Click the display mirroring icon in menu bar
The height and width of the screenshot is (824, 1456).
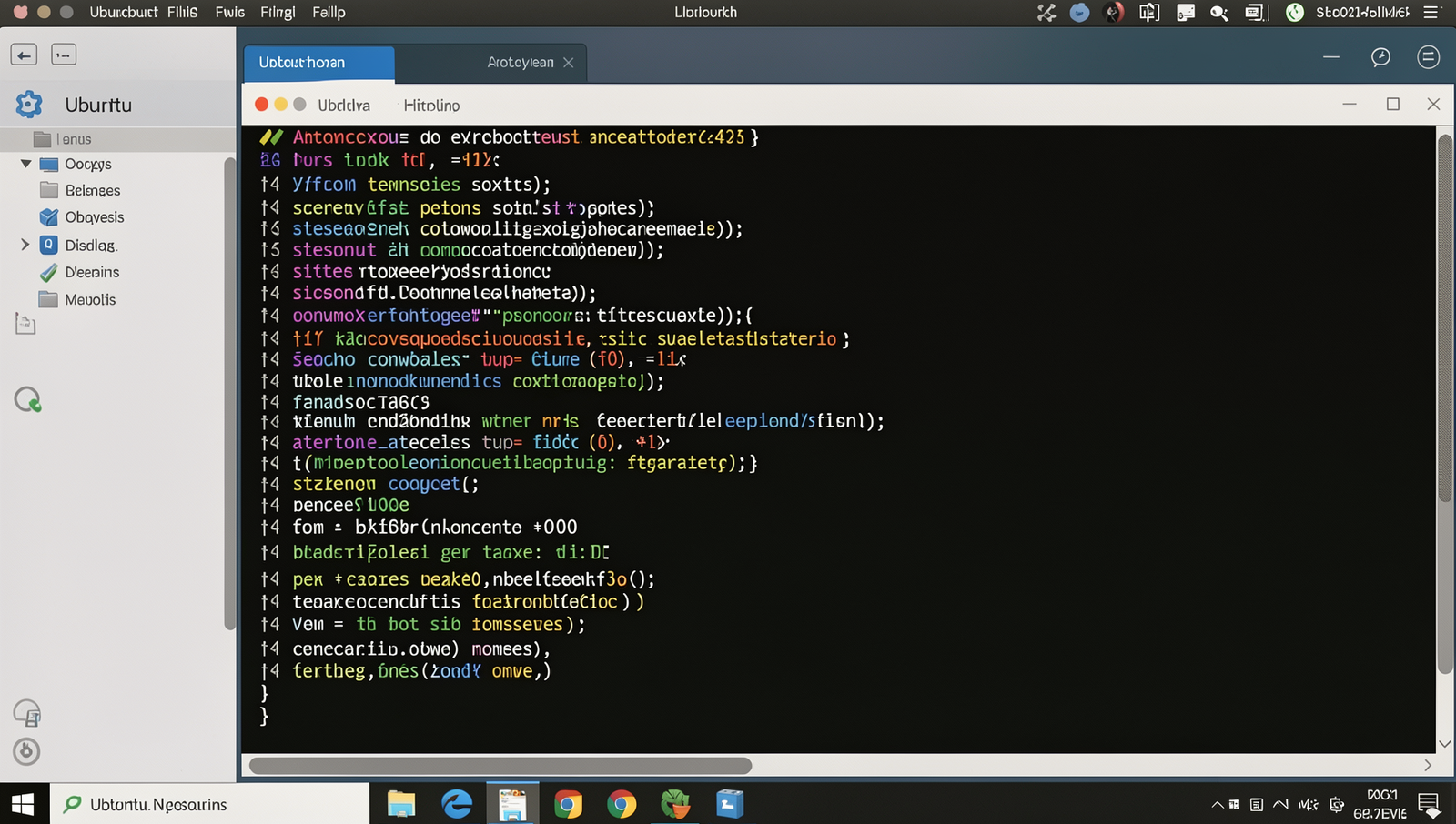[x=1149, y=13]
